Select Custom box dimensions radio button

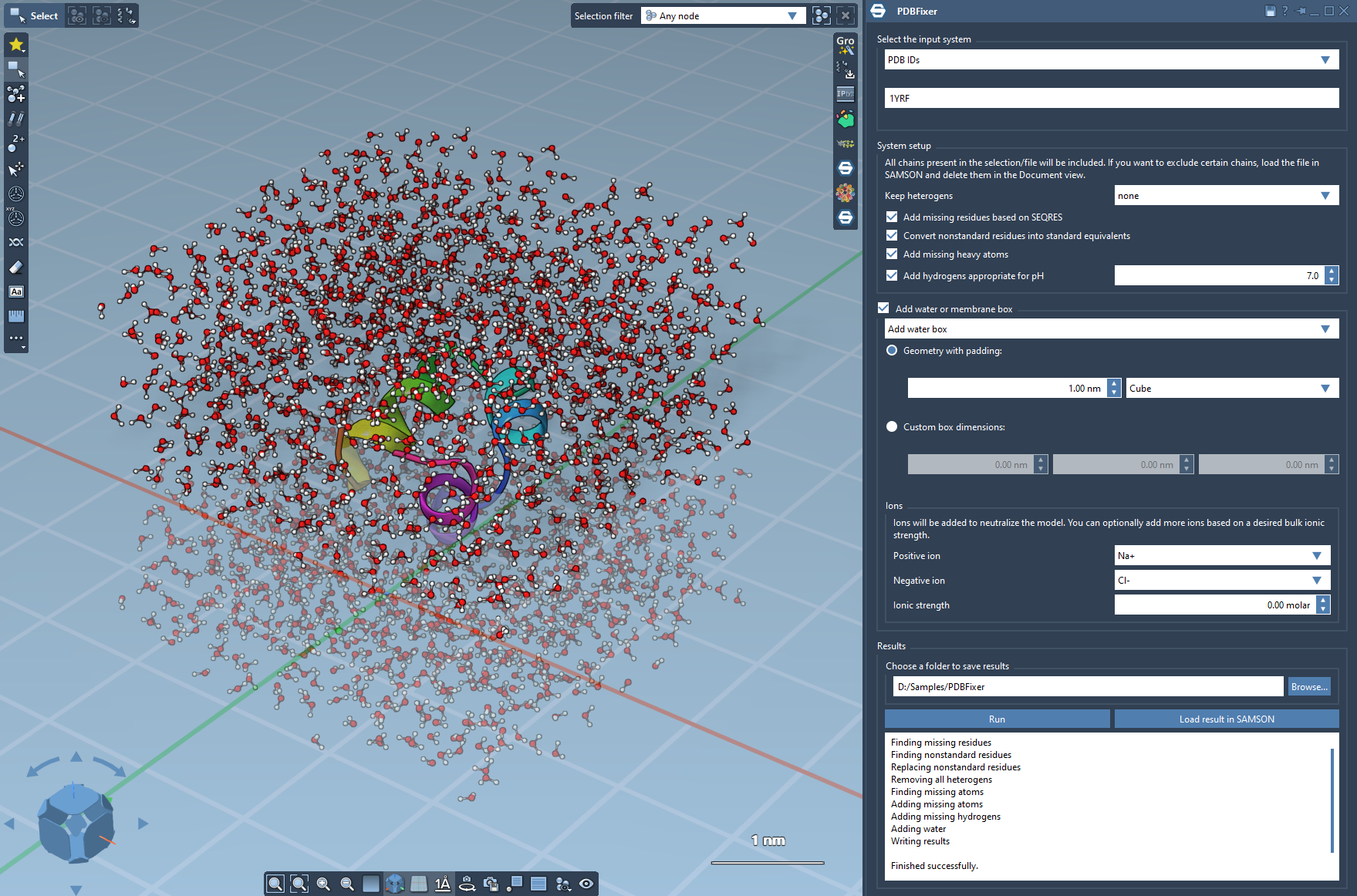click(892, 426)
